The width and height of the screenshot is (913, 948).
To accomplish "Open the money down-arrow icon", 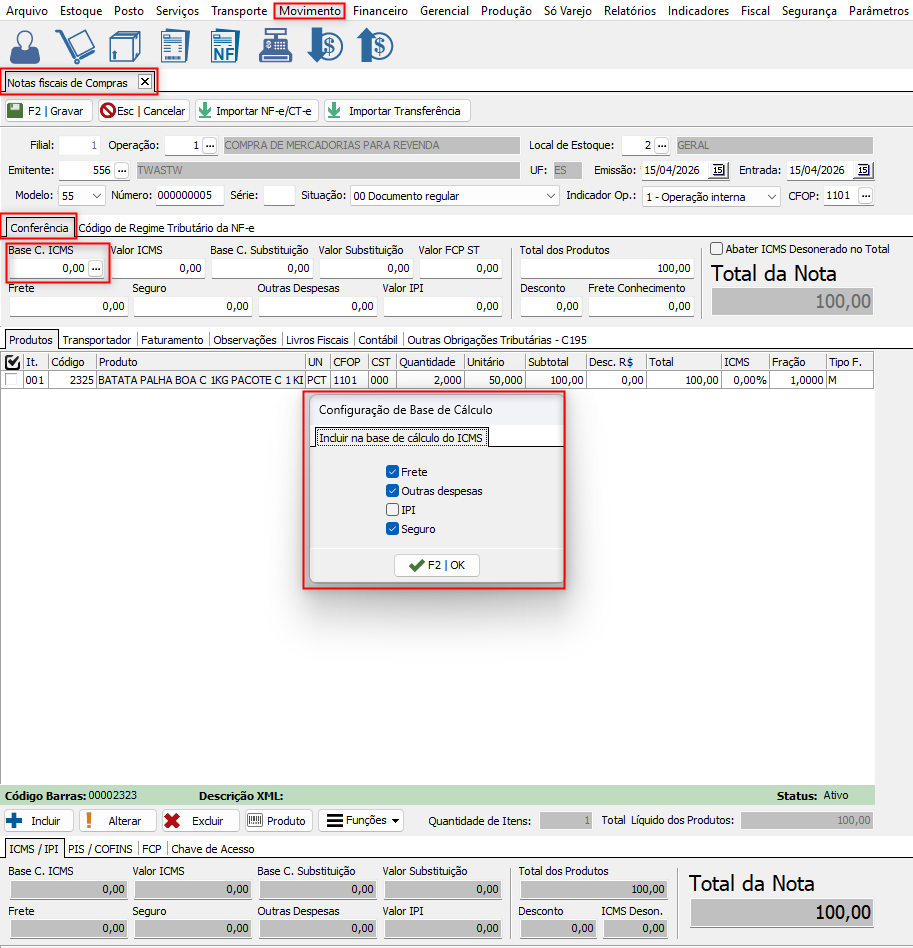I will [x=325, y=46].
